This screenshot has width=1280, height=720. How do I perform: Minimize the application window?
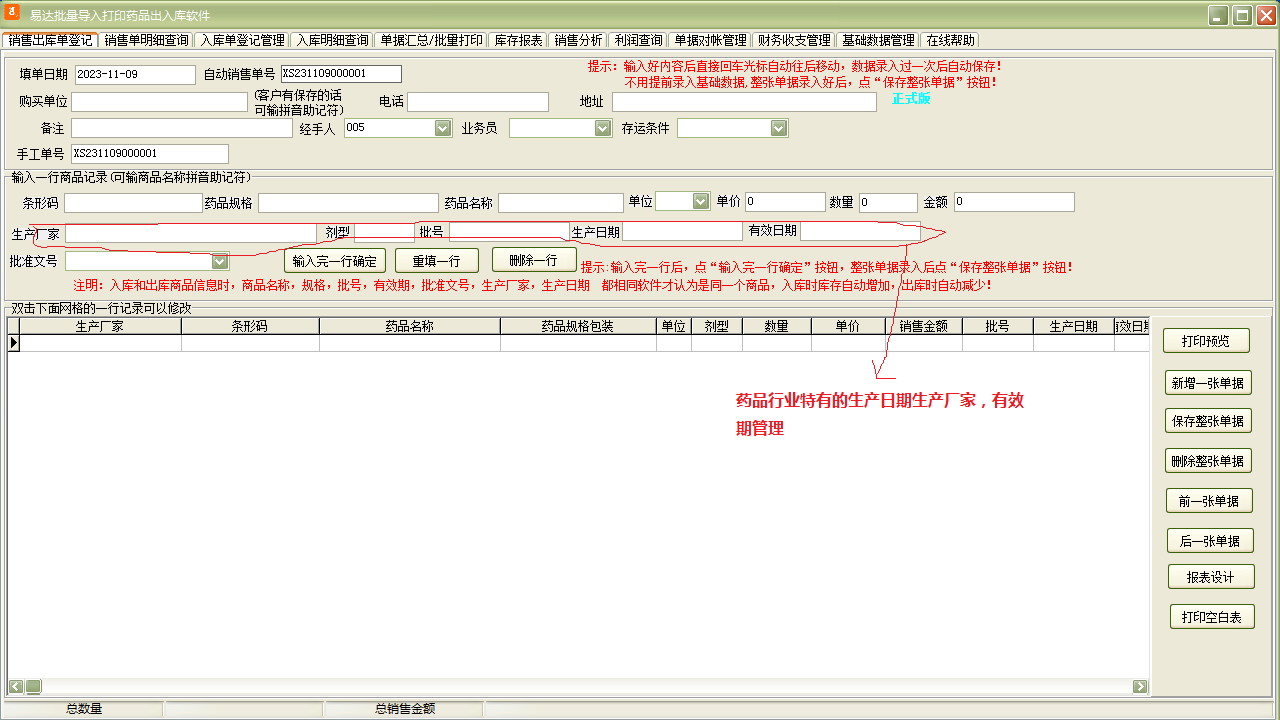(1218, 15)
